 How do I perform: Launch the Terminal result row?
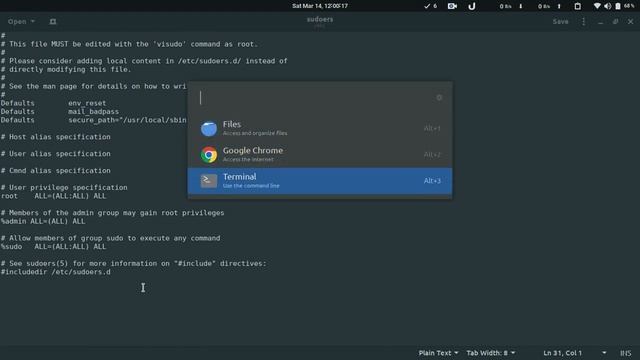(x=320, y=181)
